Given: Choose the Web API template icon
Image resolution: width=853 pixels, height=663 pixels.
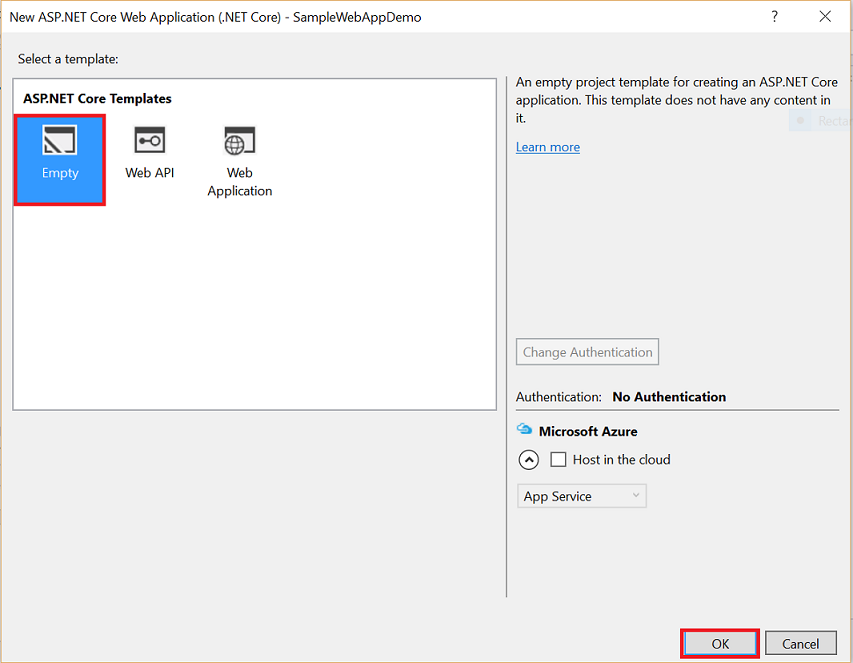Looking at the screenshot, I should click(150, 140).
